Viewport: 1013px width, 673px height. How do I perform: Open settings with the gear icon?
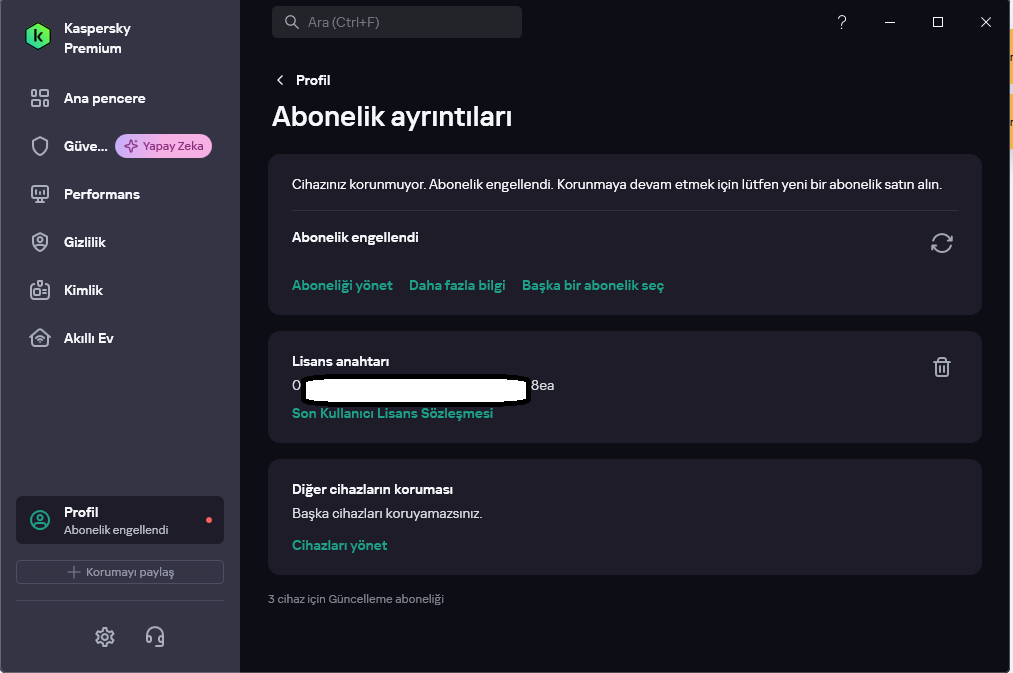coord(105,637)
